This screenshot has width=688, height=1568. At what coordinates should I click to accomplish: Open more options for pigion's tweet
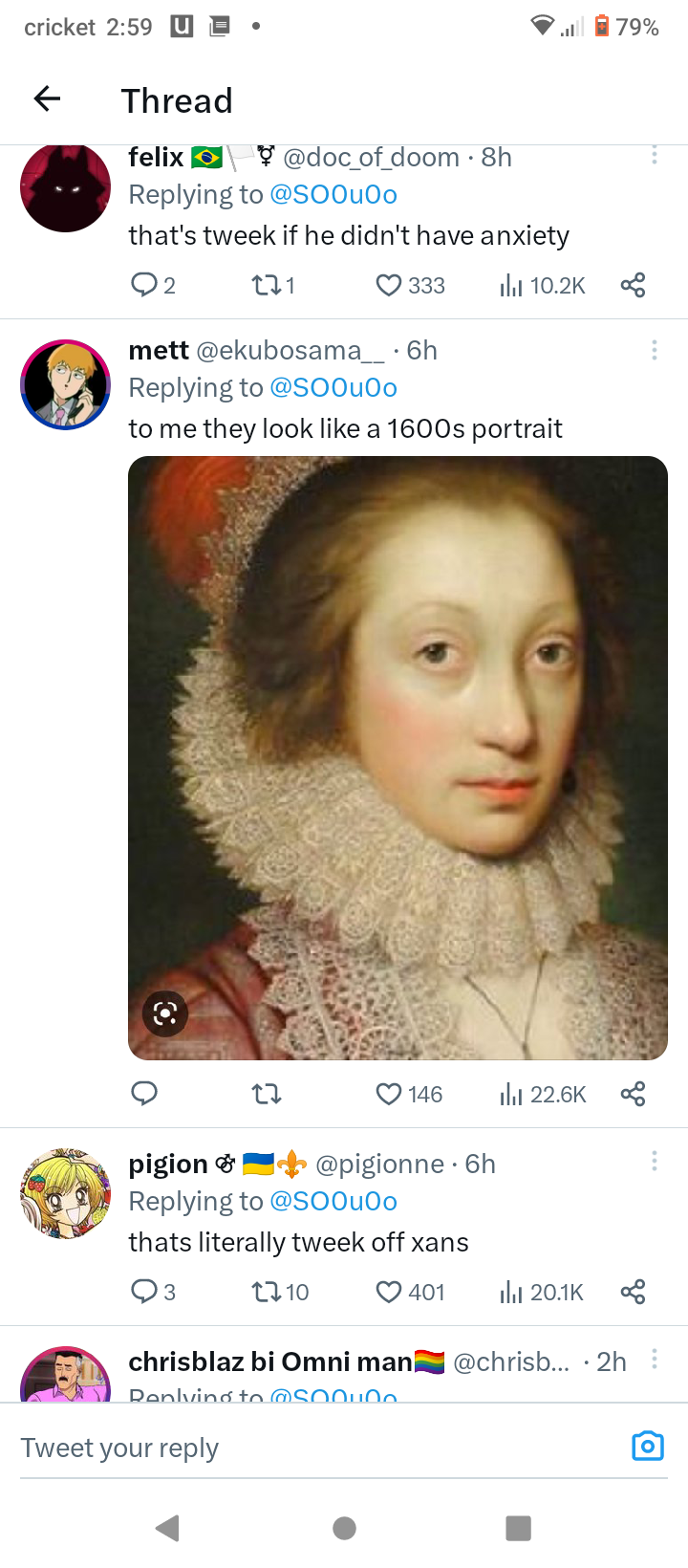(x=655, y=1162)
